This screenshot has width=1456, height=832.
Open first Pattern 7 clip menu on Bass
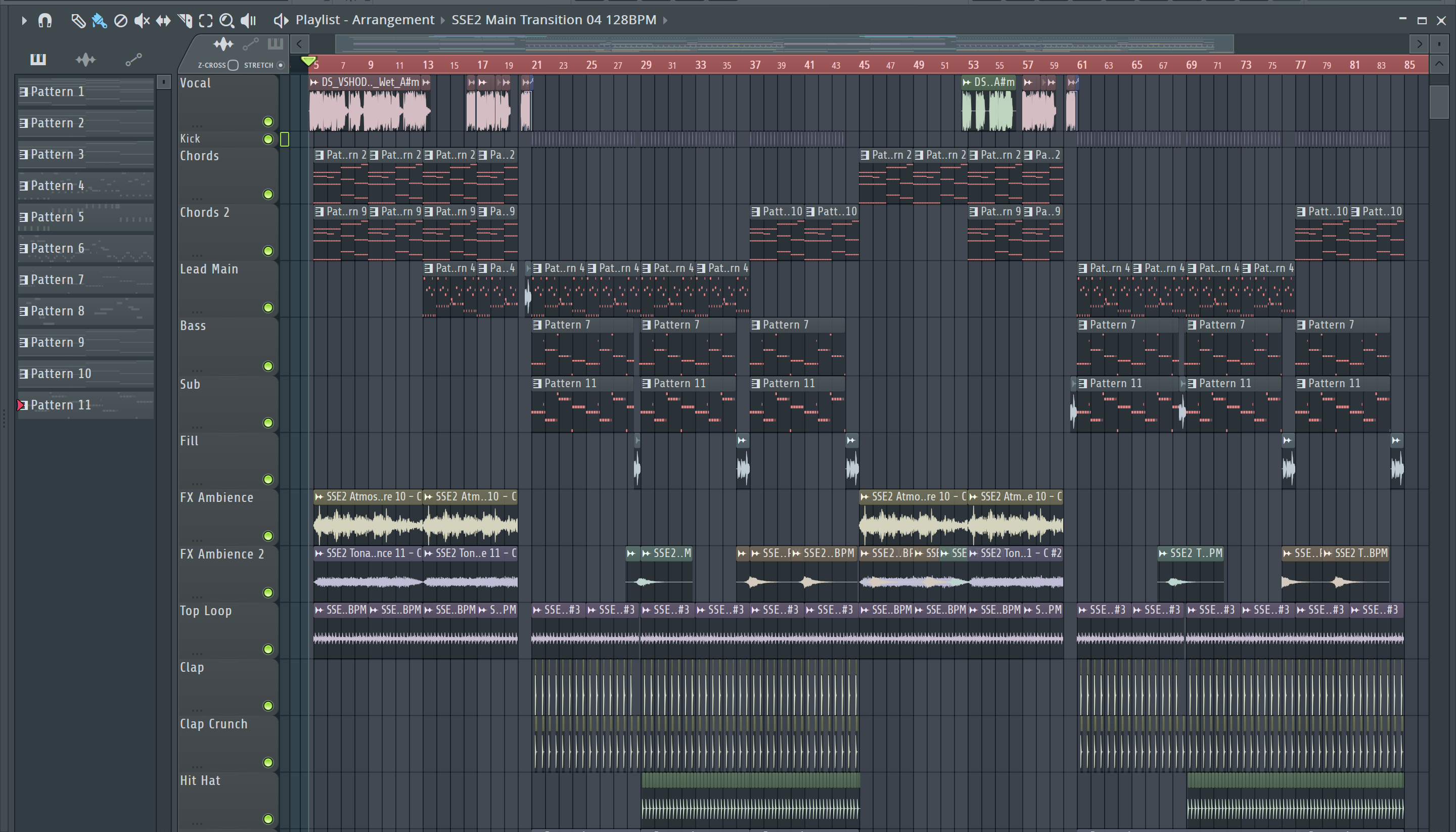tap(537, 325)
